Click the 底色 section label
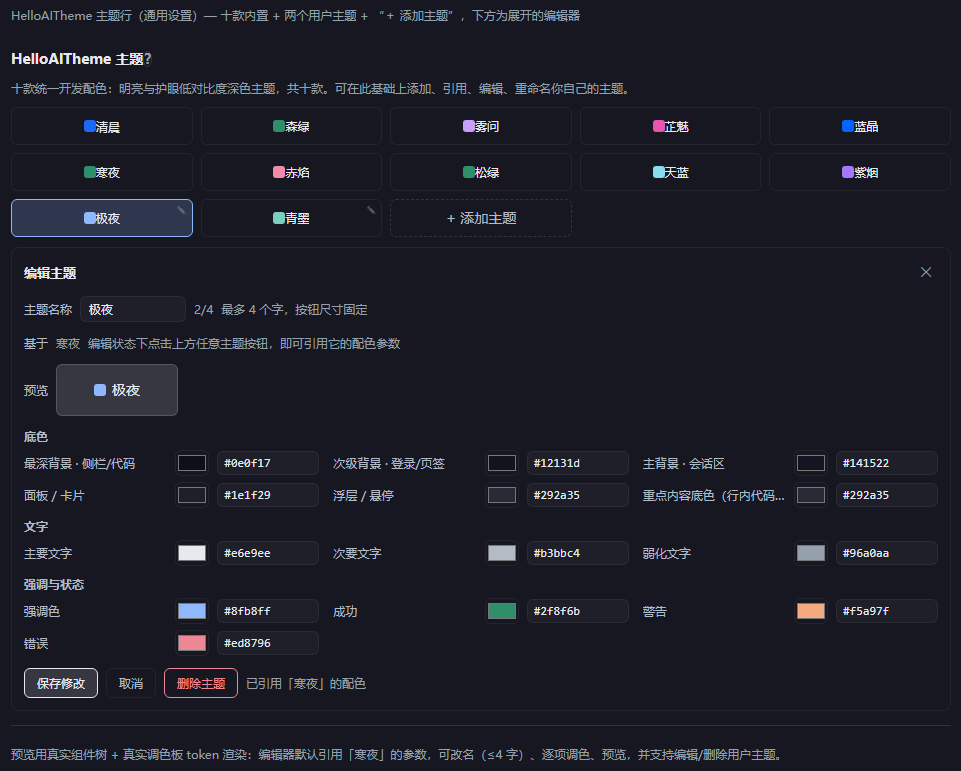Screen dimensions: 961x771 point(36,437)
